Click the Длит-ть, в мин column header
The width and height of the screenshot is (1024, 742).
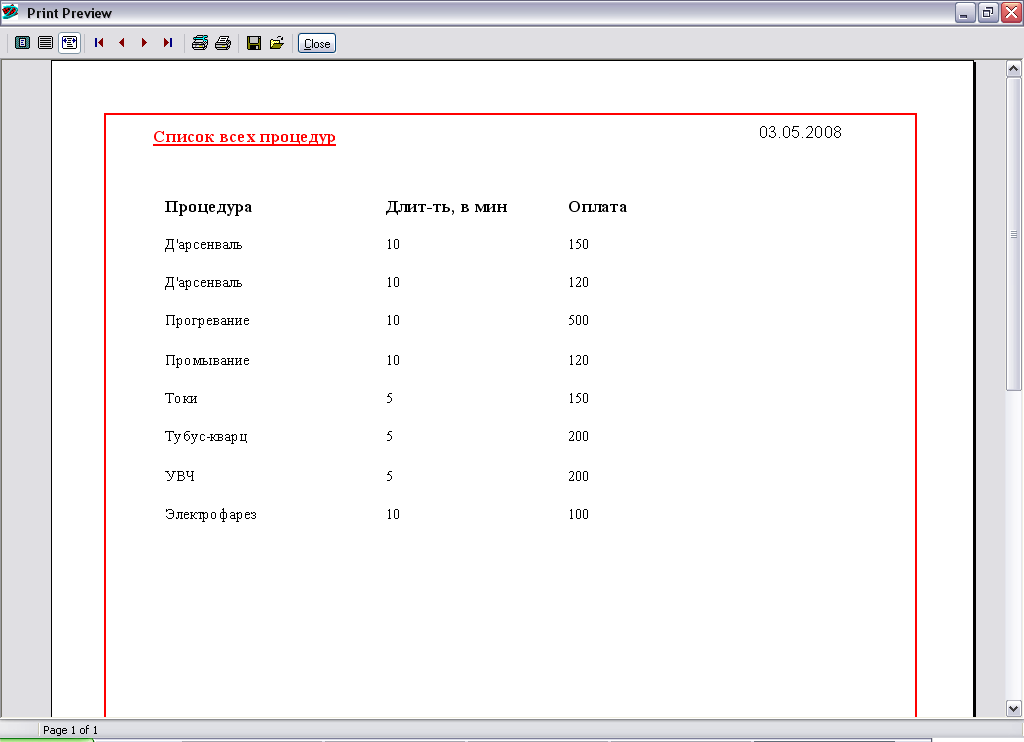pyautogui.click(x=447, y=207)
